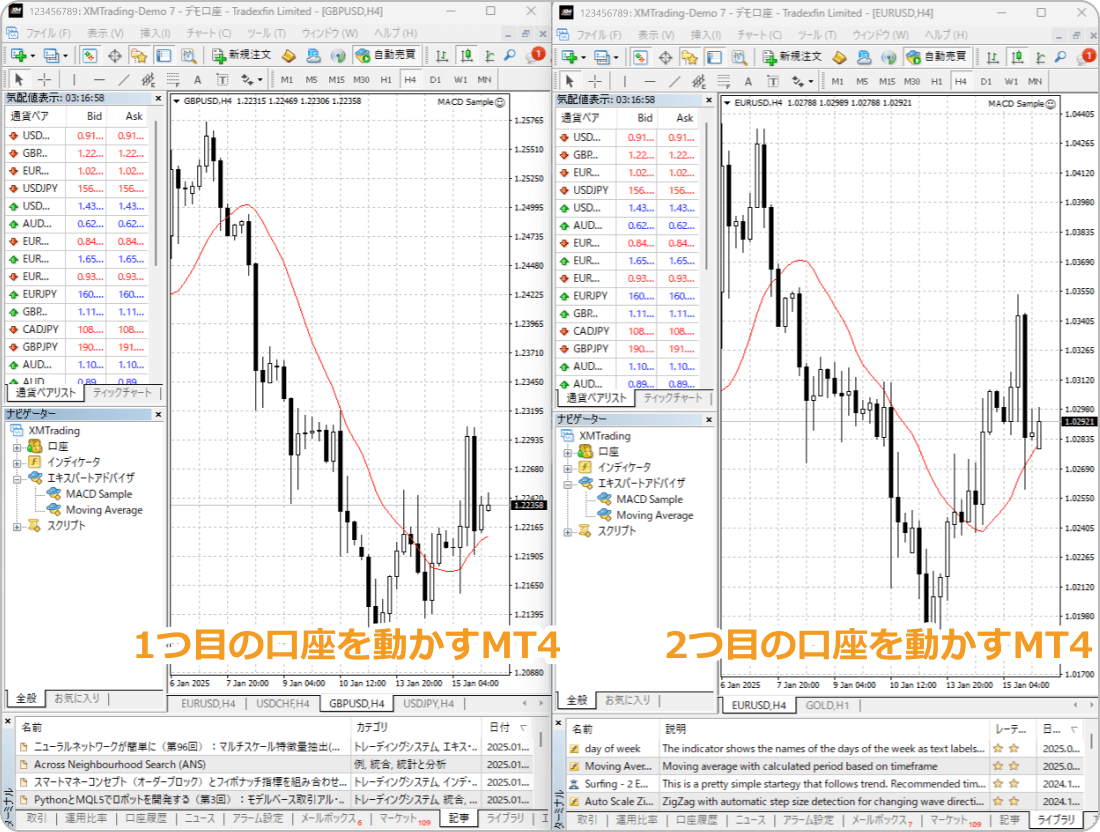Select USDJPY row in right window Market Watch
1100x832 pixels.
point(627,190)
